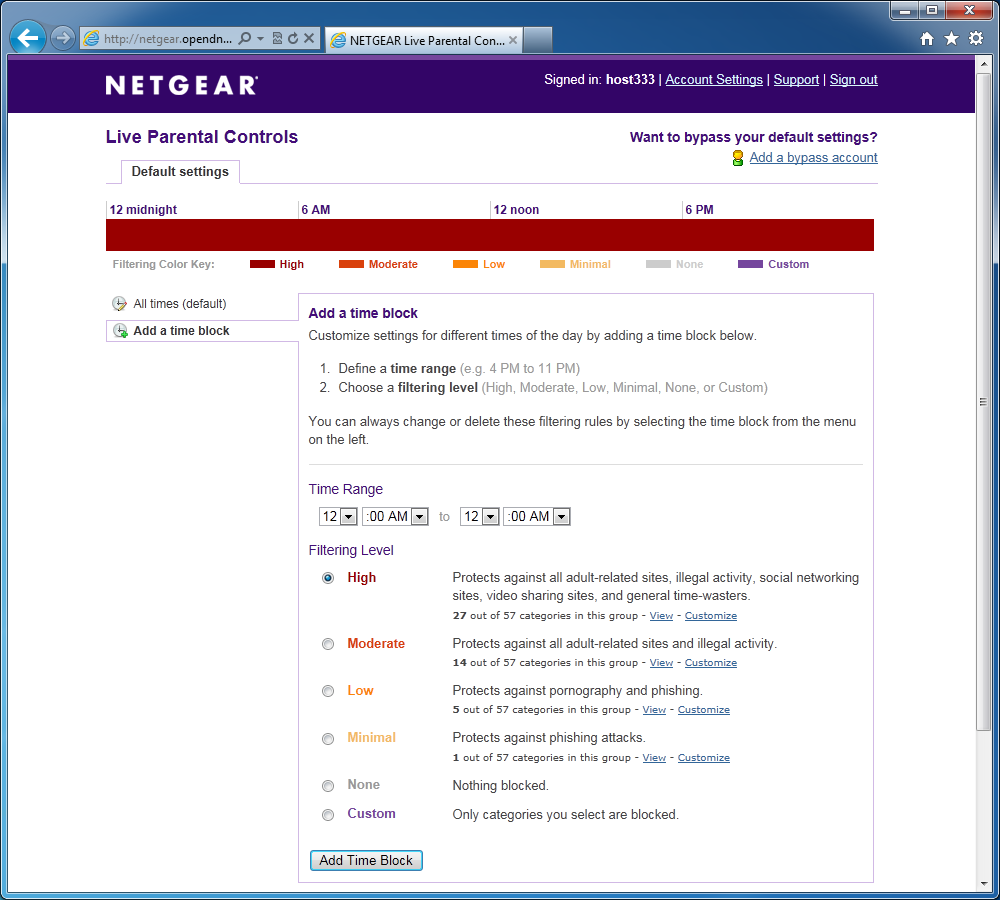Click the bypass account person icon
1000x900 pixels.
point(738,158)
